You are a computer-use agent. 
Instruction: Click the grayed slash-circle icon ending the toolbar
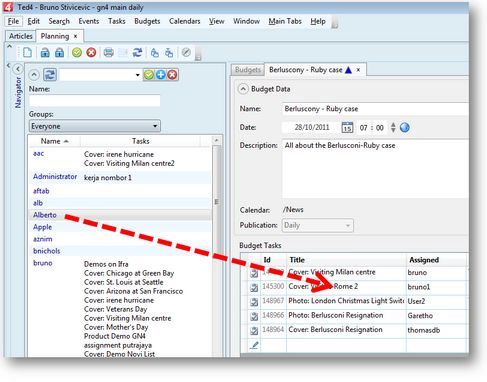186,52
